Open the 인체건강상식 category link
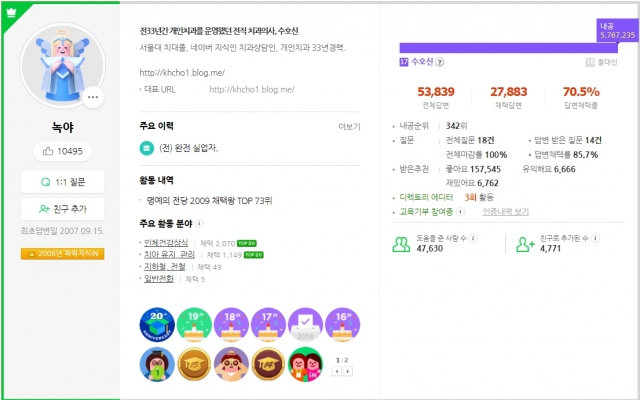The height and width of the screenshot is (400, 640). coord(166,243)
